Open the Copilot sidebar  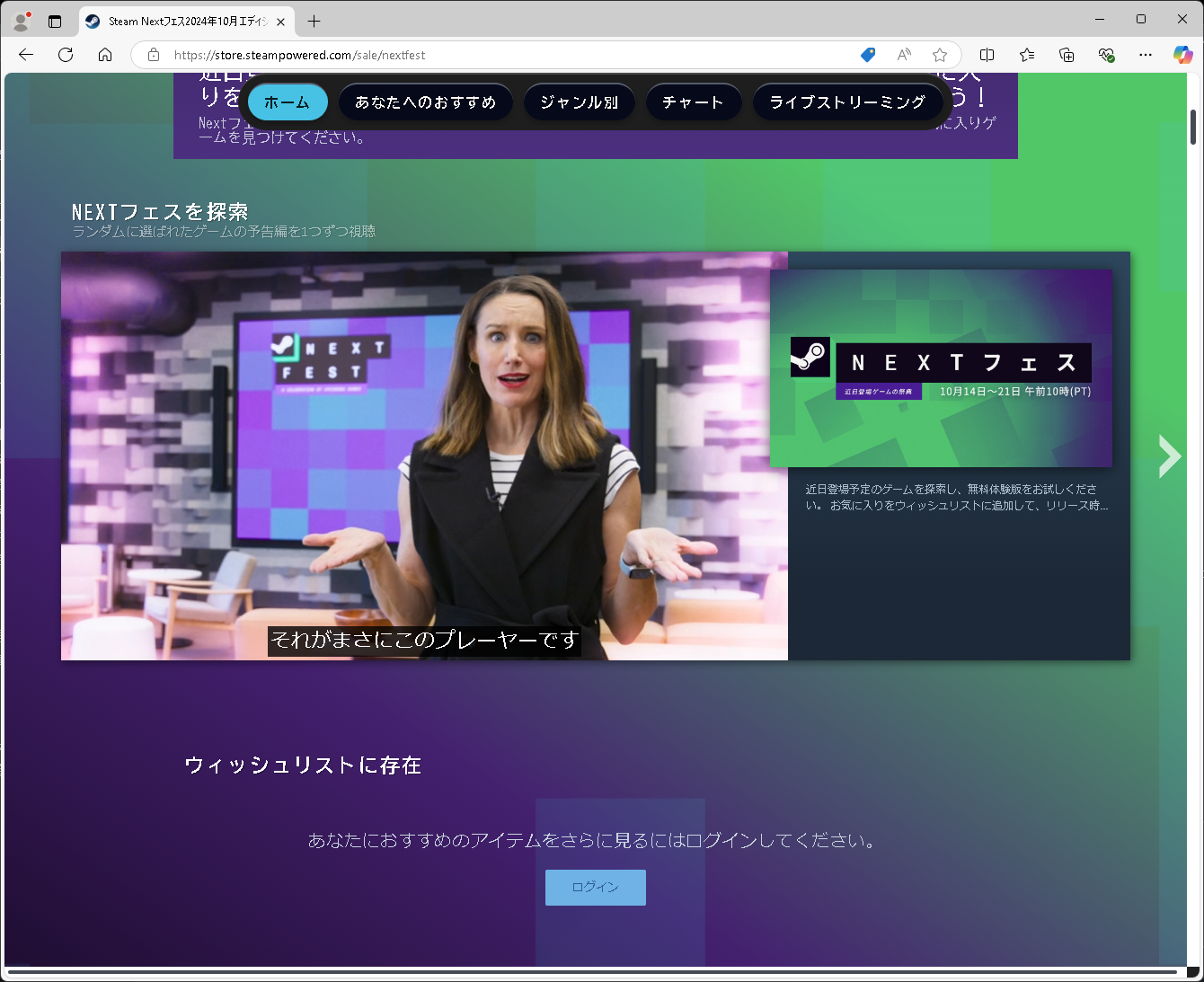(1182, 55)
